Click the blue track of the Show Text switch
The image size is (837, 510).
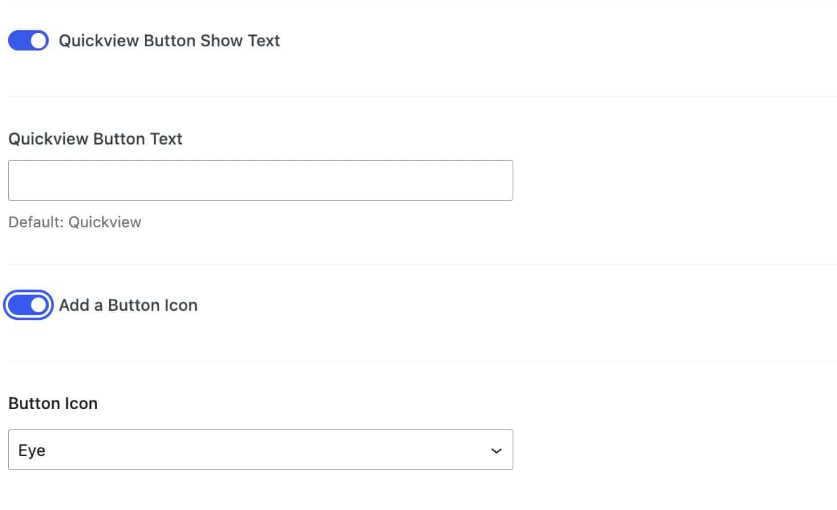[19, 41]
